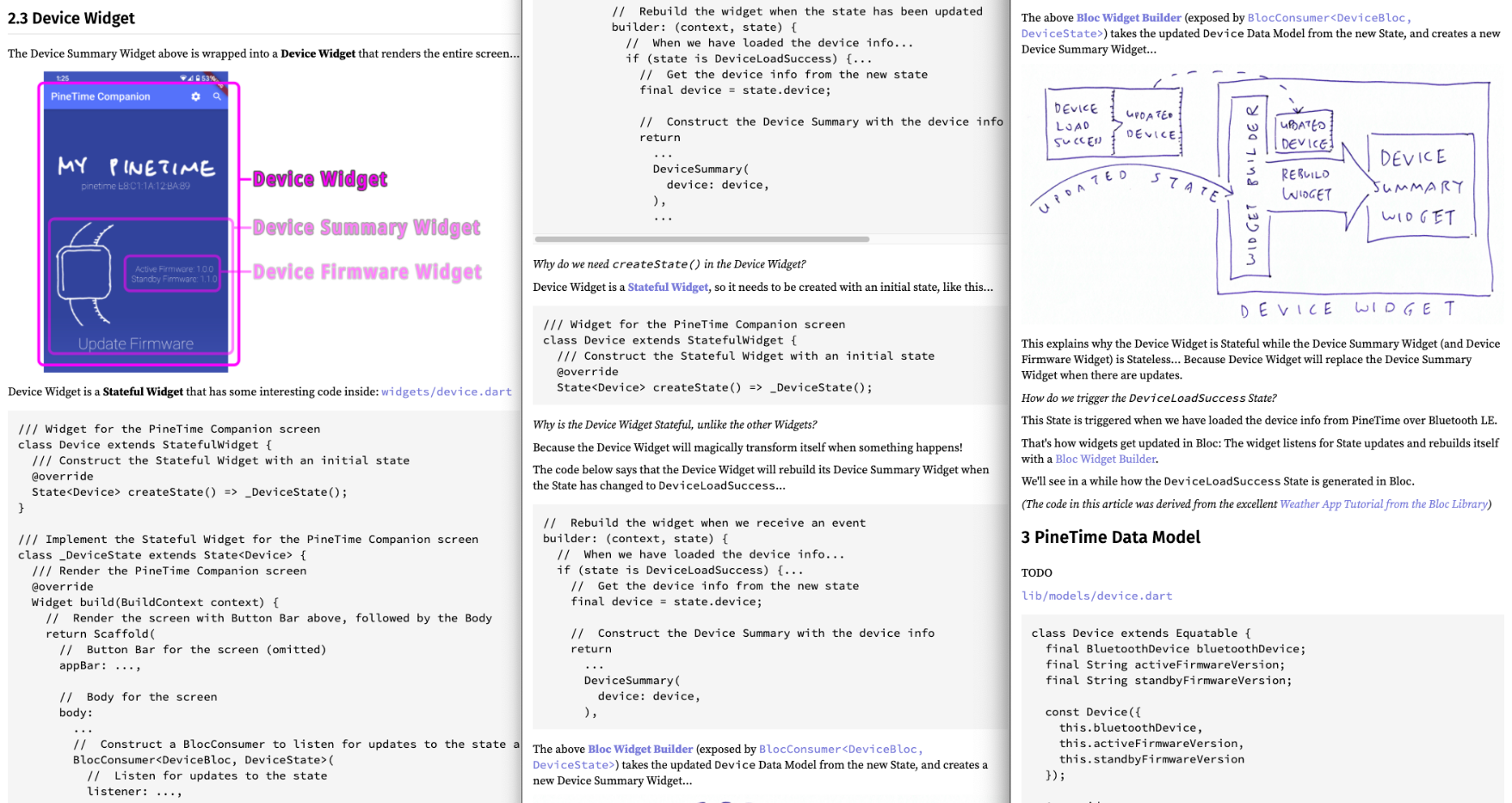1512x803 pixels.
Task: Open the lib/models/device.dart link
Action: pyautogui.click(x=1096, y=596)
